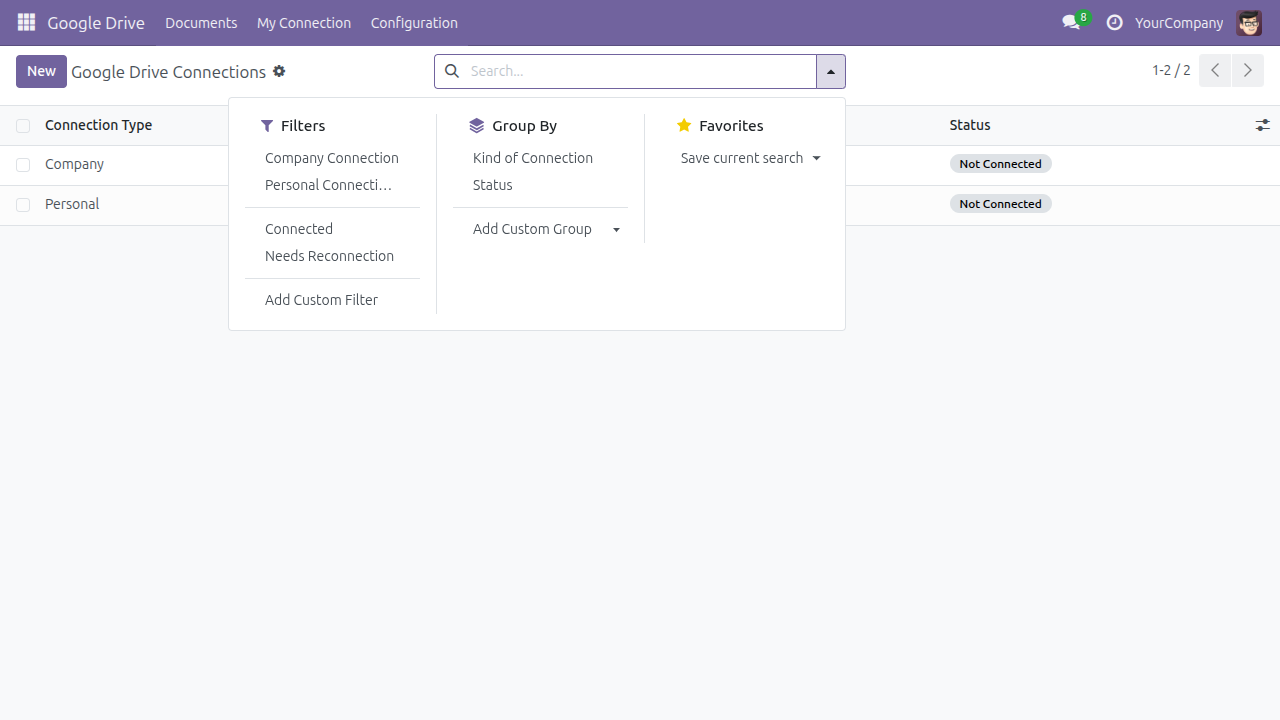
Task: Open the messages chat icon
Action: click(1072, 22)
